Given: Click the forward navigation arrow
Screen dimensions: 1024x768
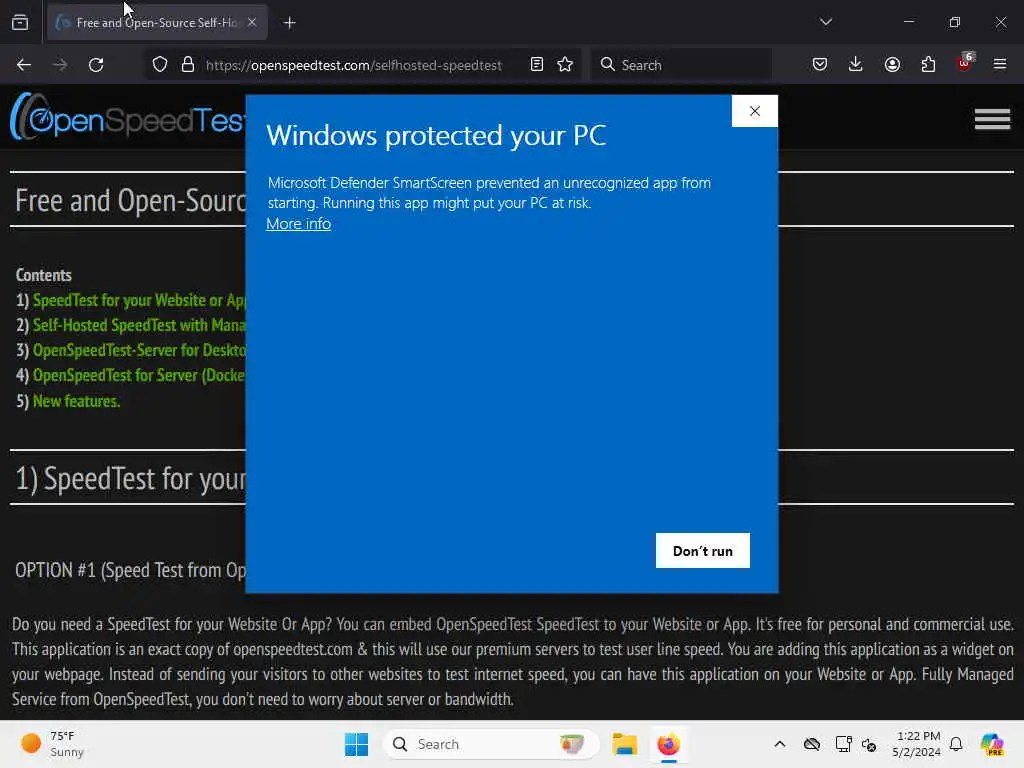Looking at the screenshot, I should [x=59, y=65].
